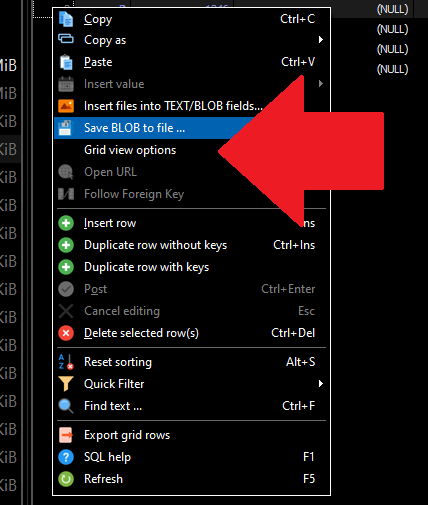Click the Post checkmark icon

click(x=66, y=289)
